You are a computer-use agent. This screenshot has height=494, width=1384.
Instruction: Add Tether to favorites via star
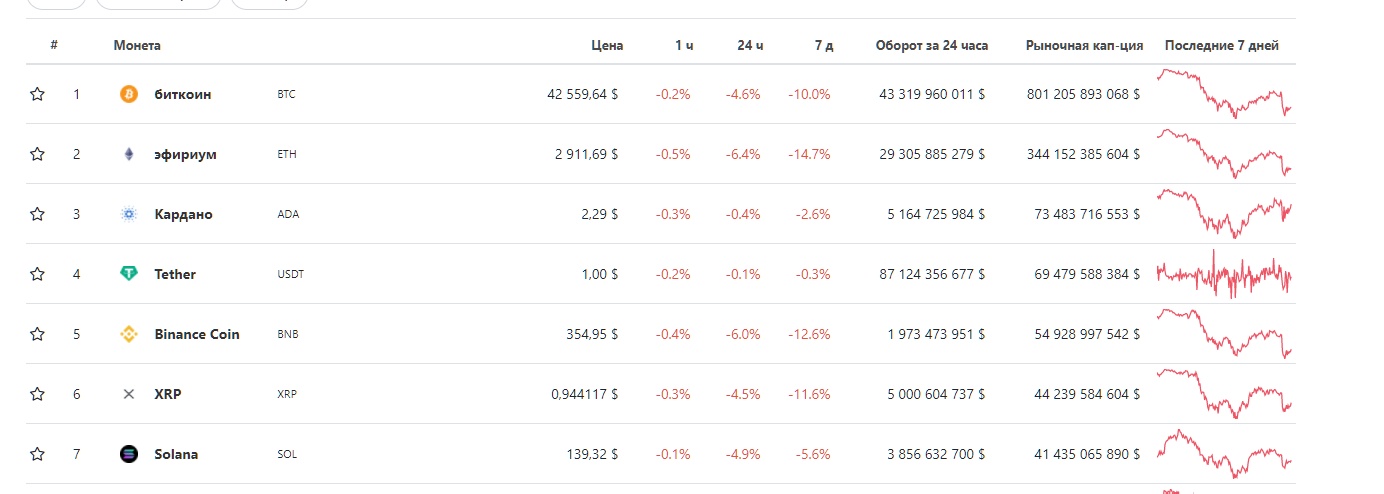click(37, 274)
